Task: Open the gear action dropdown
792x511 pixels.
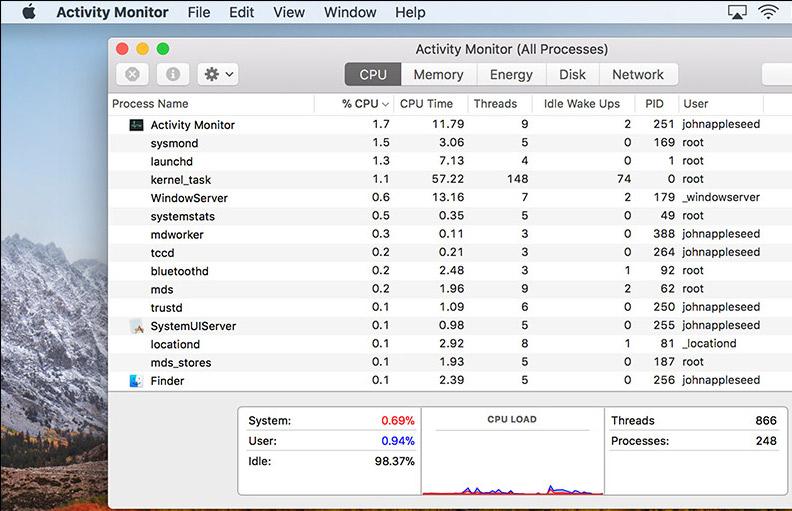Action: pos(218,74)
